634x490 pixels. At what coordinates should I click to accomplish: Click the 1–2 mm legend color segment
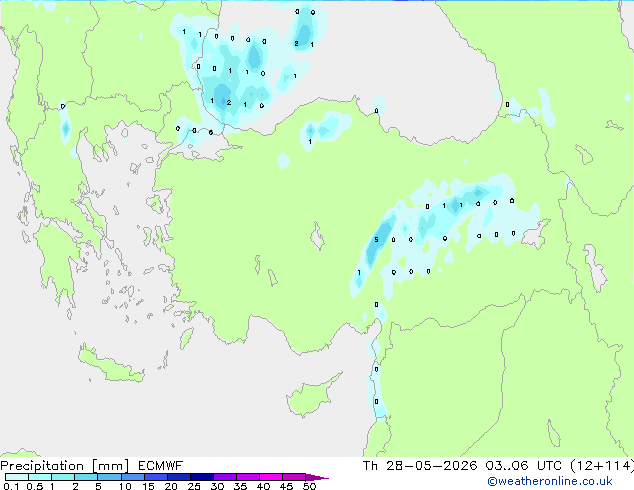[x=63, y=477]
